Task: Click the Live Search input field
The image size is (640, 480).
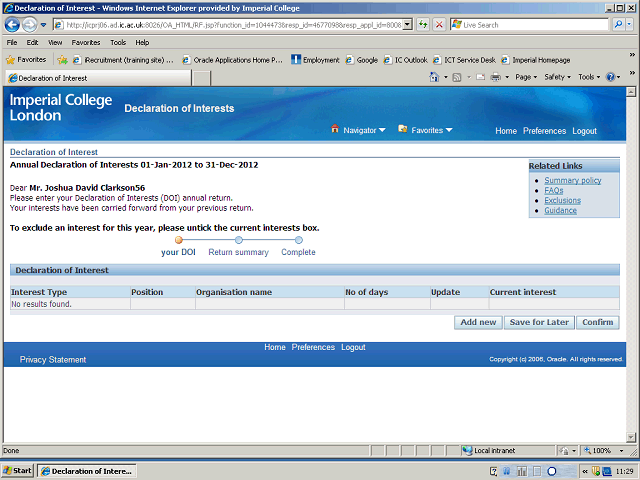Action: pos(535,24)
